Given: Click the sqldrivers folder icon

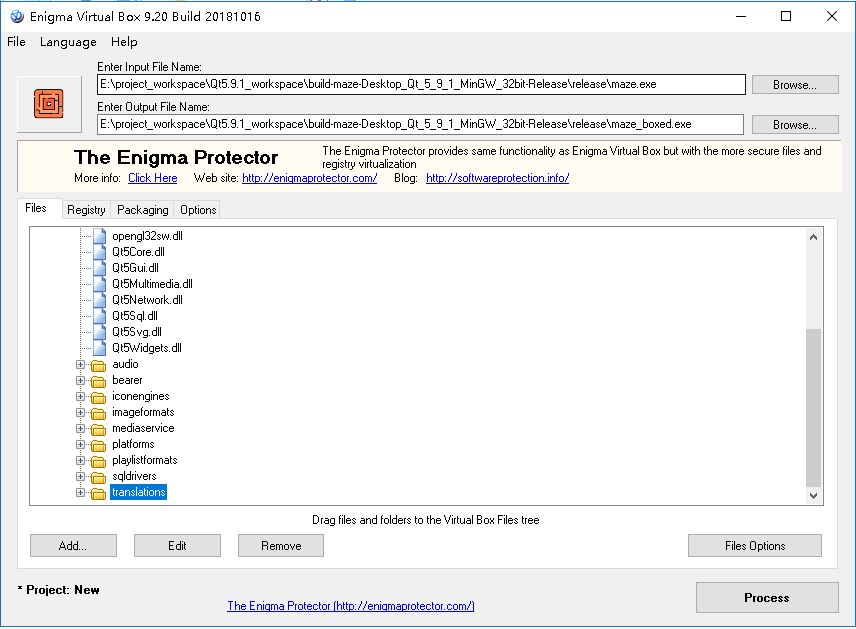Looking at the screenshot, I should coord(97,476).
